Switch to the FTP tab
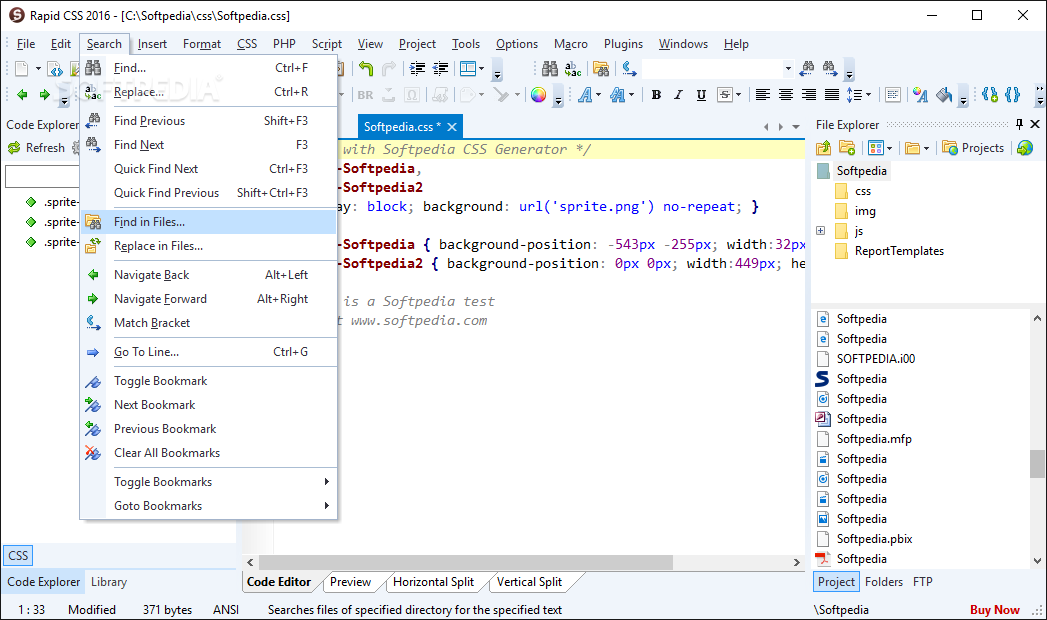1047x620 pixels. click(x=923, y=582)
